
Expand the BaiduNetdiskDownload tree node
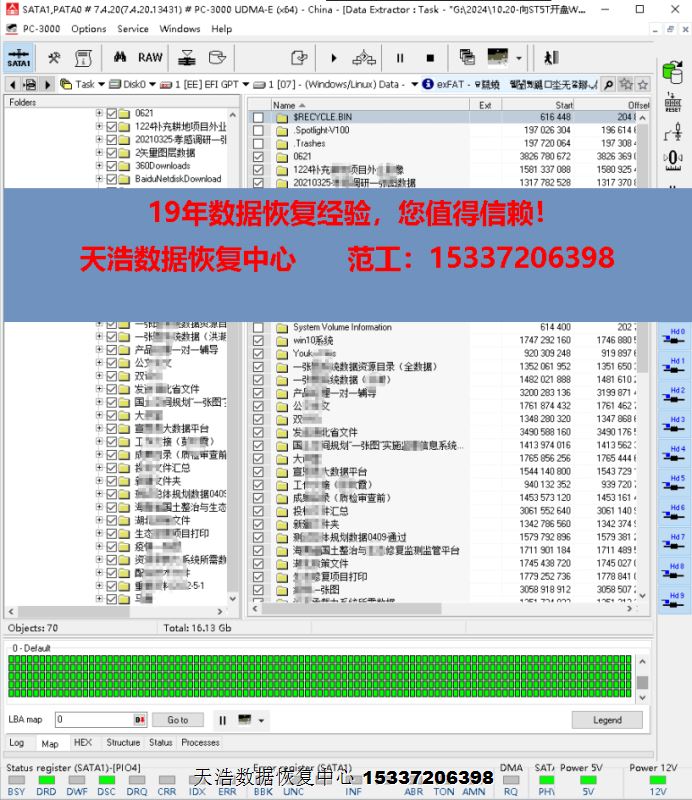point(99,179)
